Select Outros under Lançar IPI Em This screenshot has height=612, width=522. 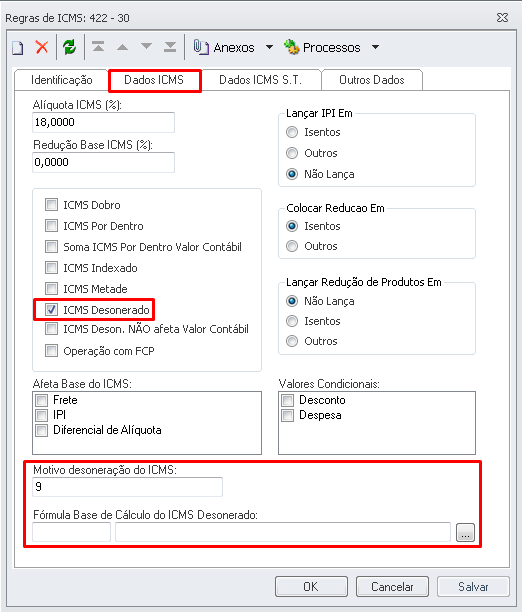coord(292,153)
